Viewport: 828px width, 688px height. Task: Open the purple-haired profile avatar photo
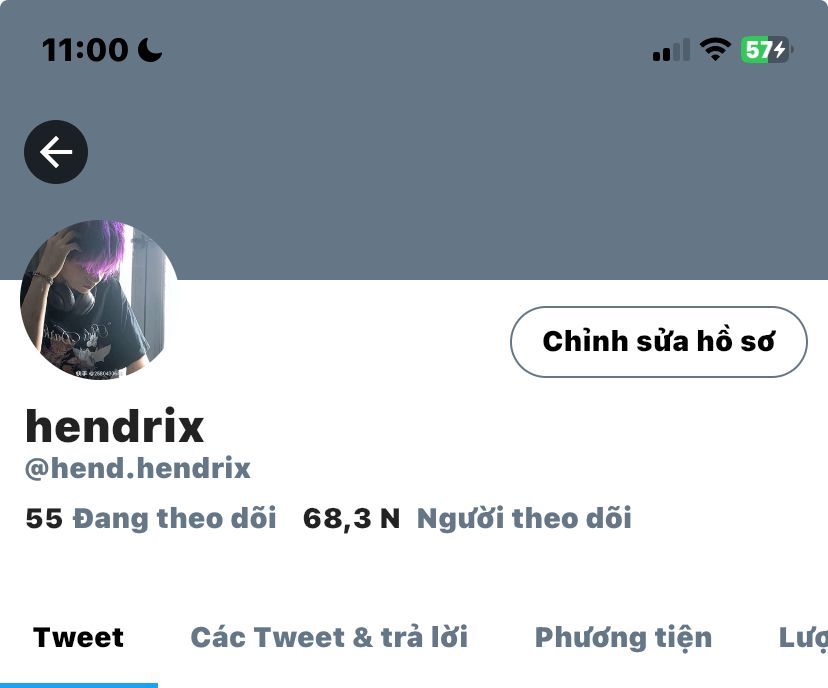coord(99,299)
